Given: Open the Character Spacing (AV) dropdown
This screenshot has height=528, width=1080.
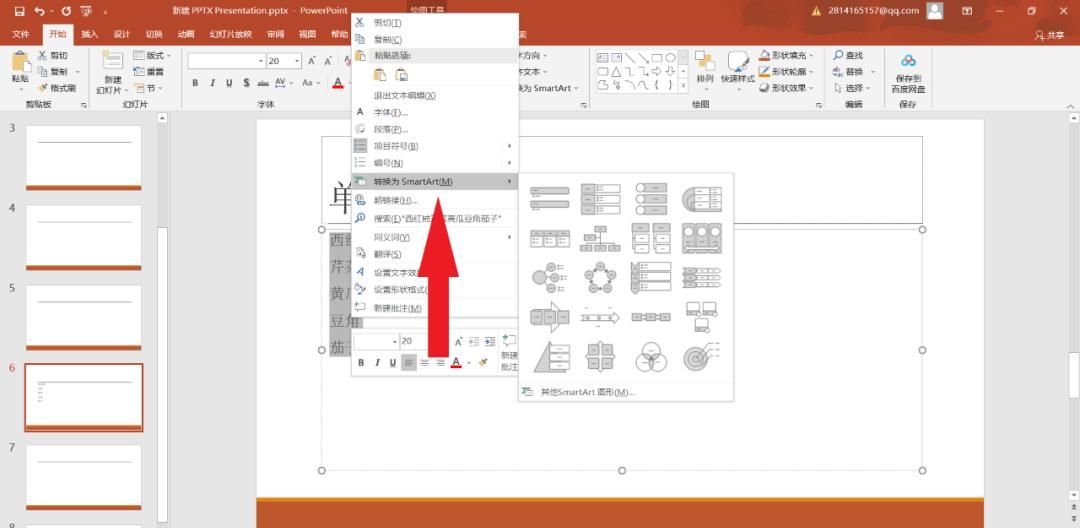Looking at the screenshot, I should click(284, 83).
